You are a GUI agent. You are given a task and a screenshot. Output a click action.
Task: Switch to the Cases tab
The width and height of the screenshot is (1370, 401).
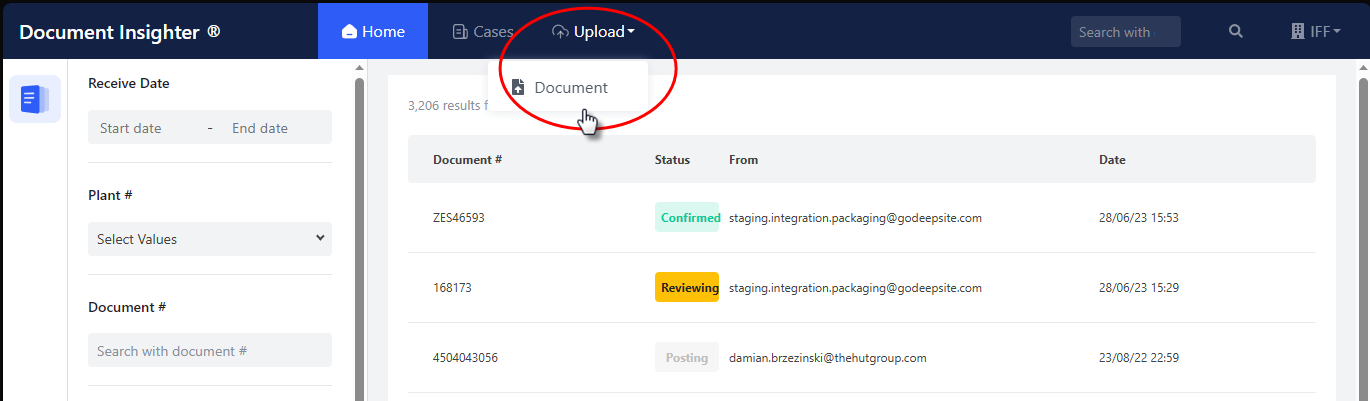point(482,32)
